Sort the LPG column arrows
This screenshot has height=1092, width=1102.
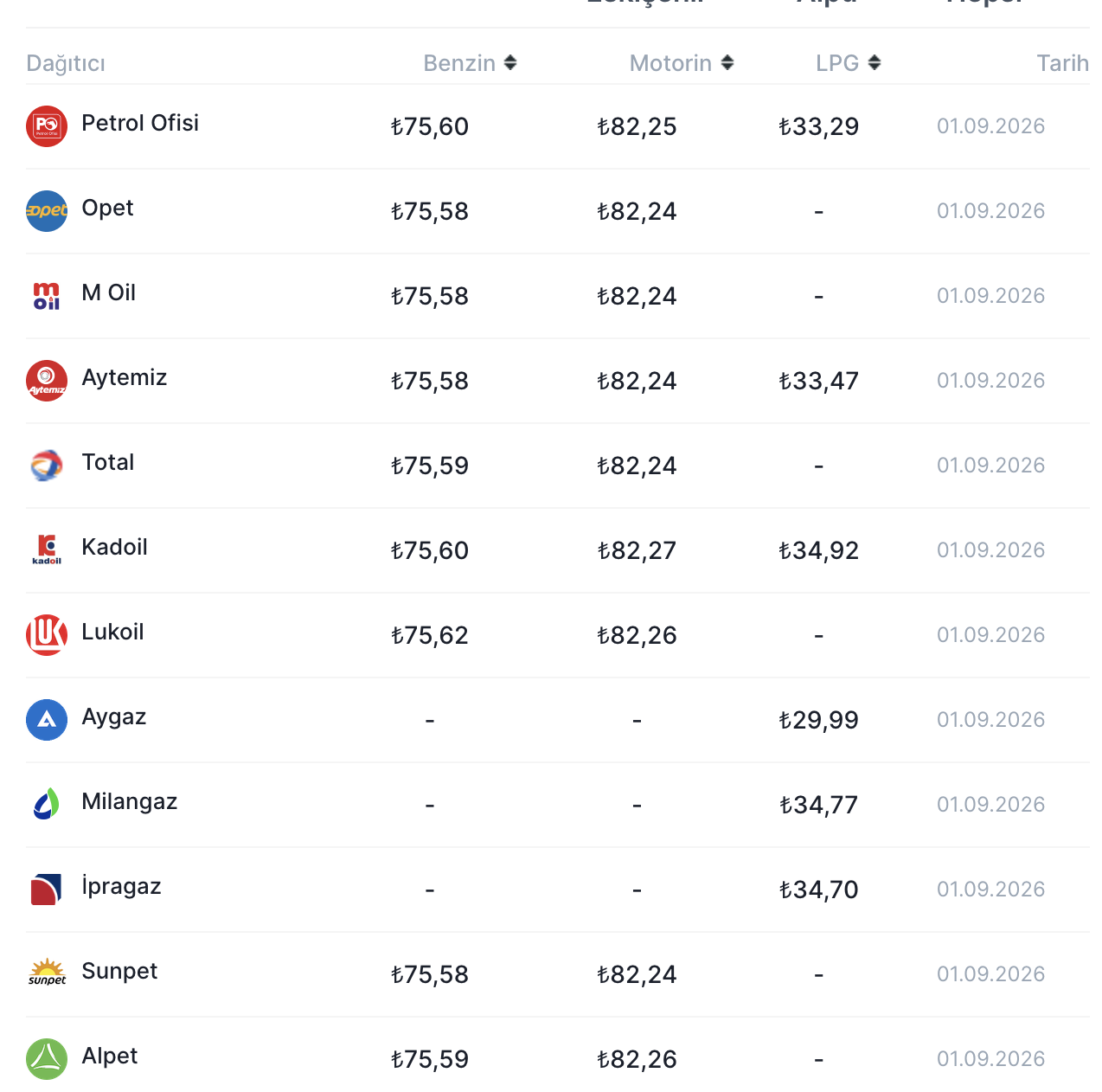875,63
